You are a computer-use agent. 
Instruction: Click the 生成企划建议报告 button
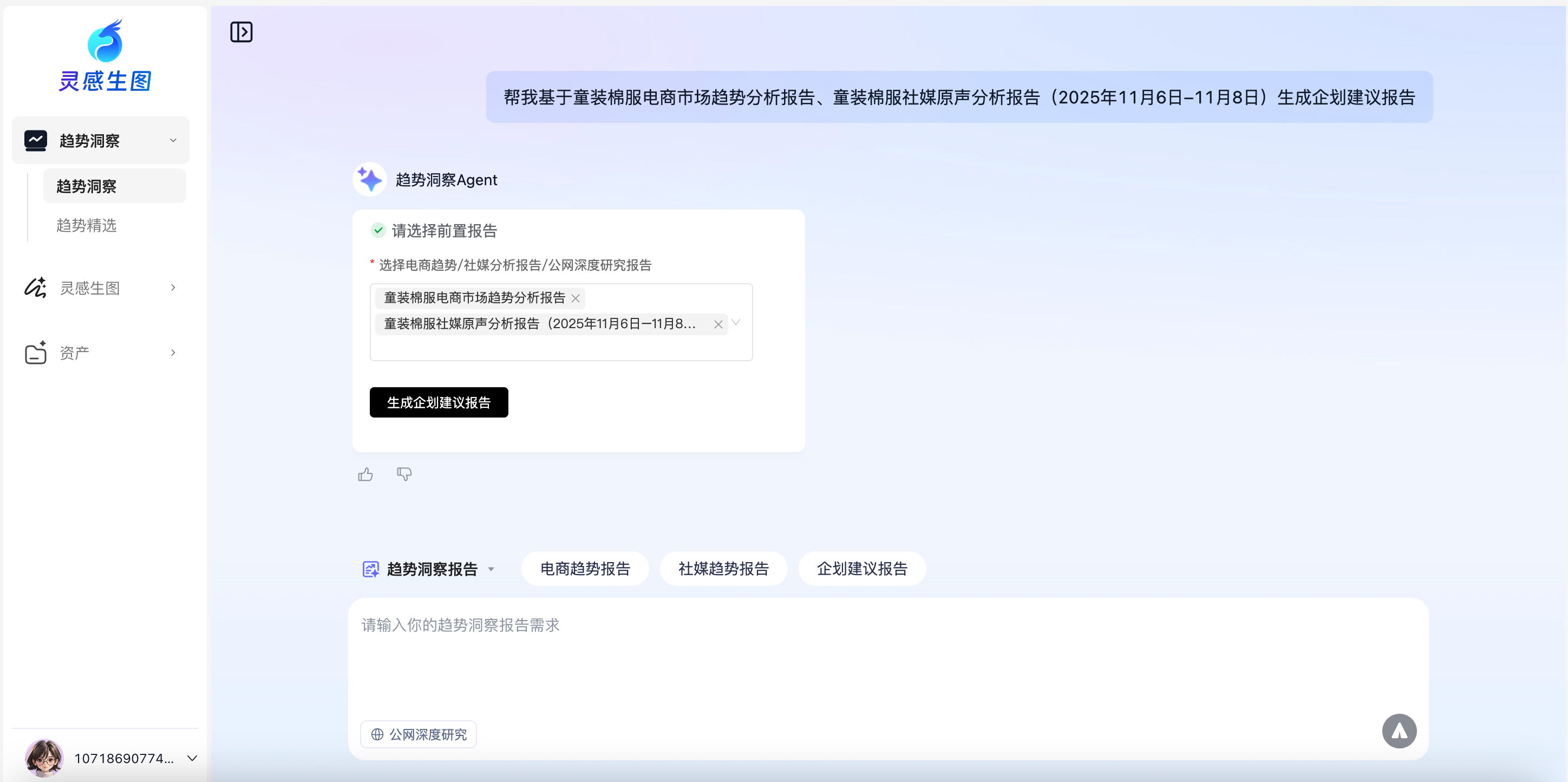pos(438,402)
